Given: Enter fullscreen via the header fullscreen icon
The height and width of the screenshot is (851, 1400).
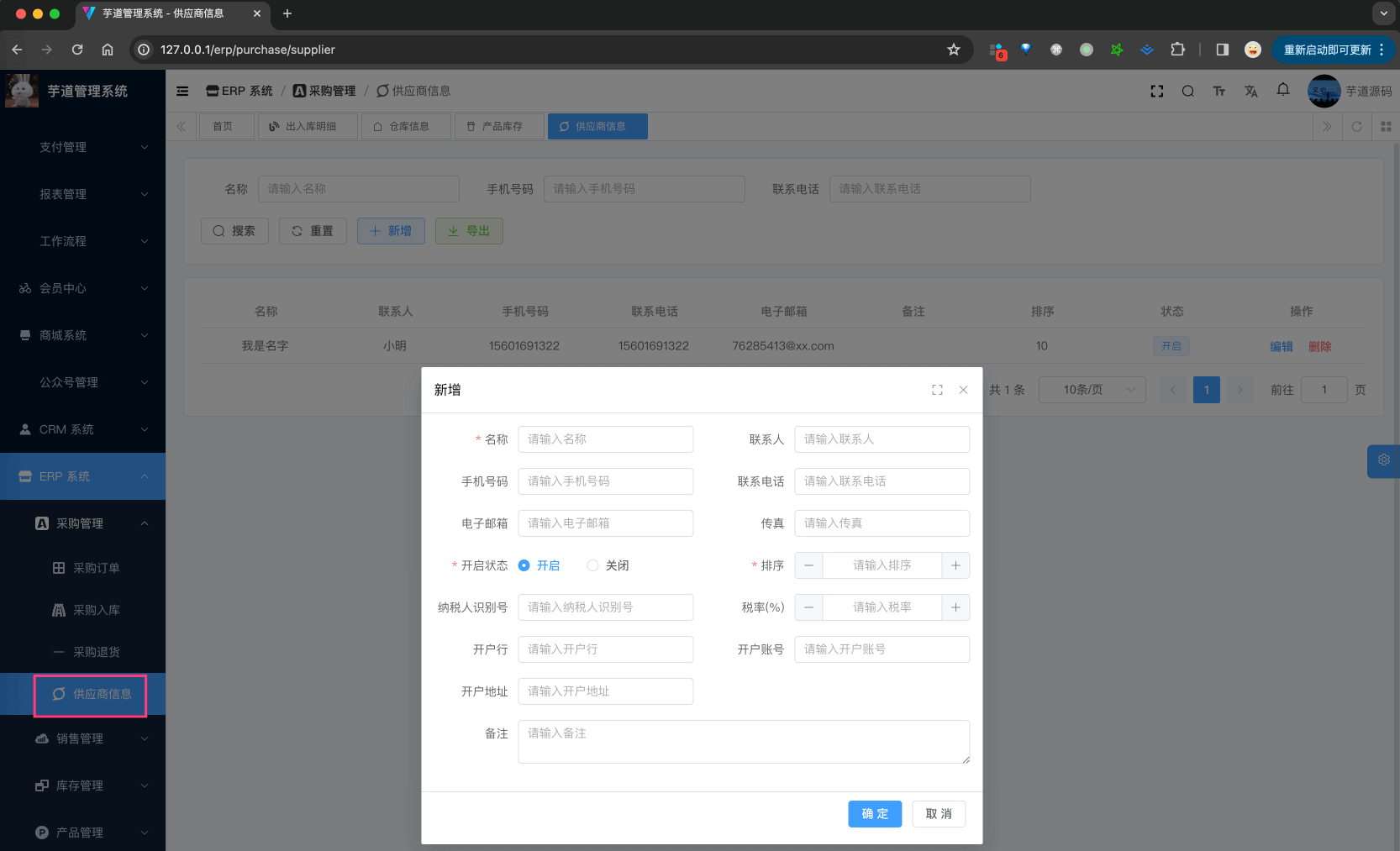Looking at the screenshot, I should click(x=1157, y=91).
